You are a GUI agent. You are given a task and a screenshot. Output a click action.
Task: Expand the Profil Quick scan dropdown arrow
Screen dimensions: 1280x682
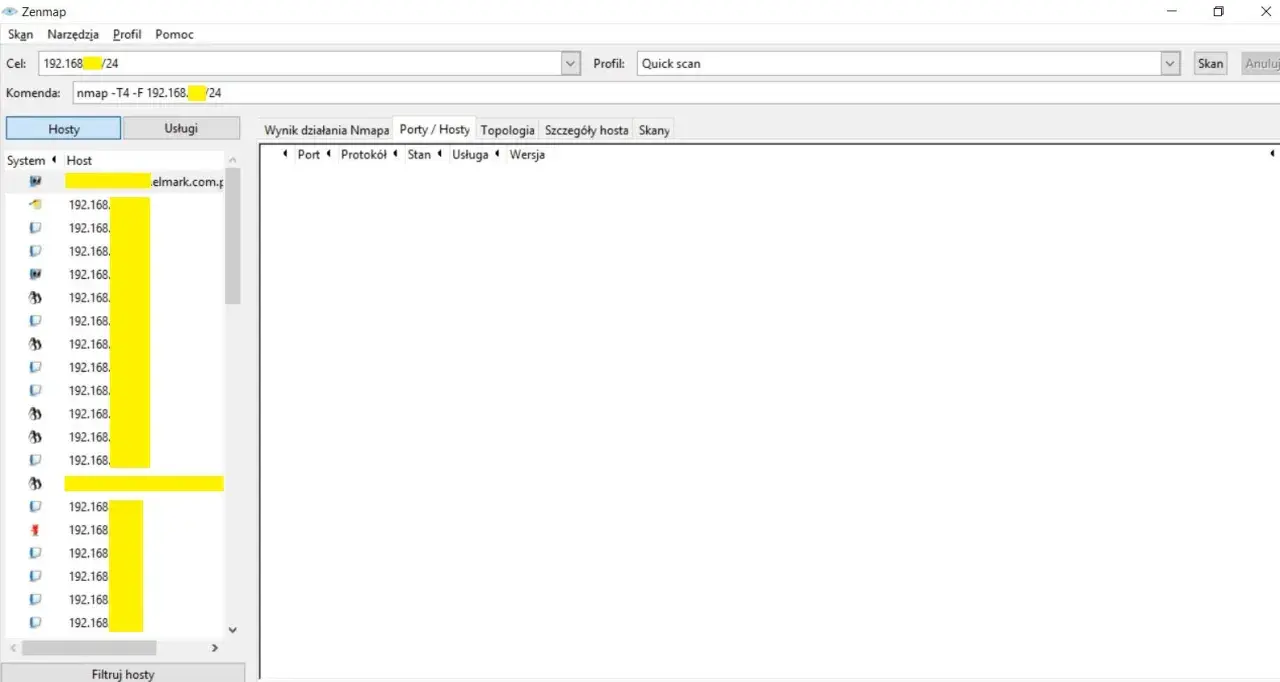pyautogui.click(x=1171, y=63)
